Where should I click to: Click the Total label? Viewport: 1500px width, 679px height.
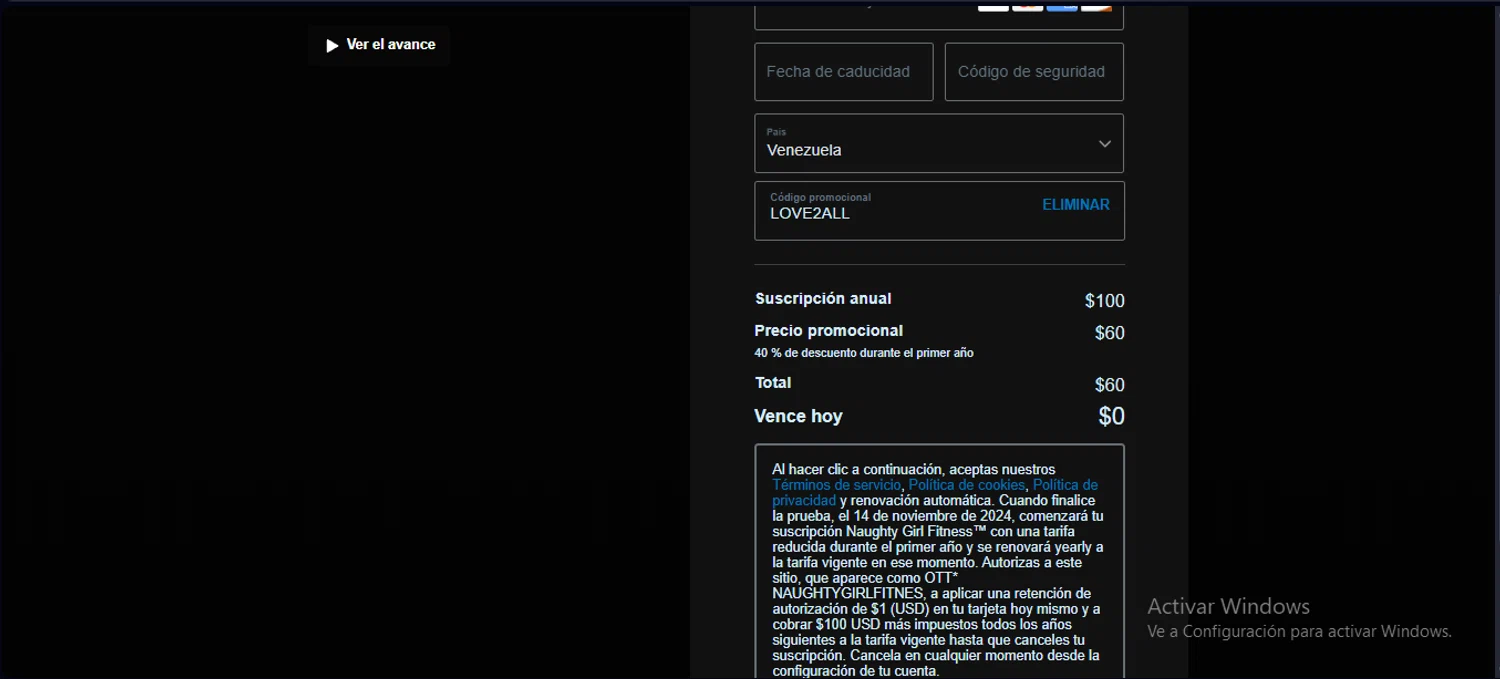(773, 383)
